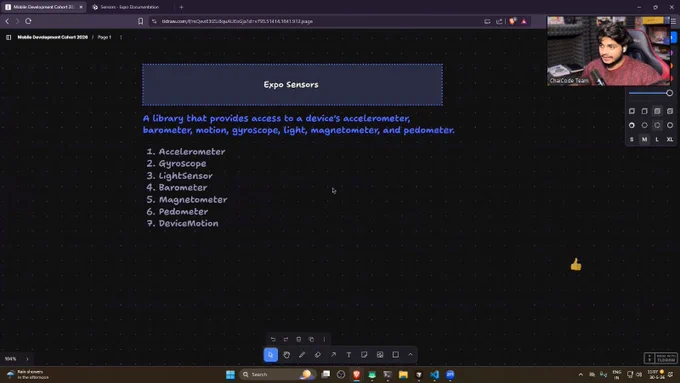Choose size S

[632, 139]
